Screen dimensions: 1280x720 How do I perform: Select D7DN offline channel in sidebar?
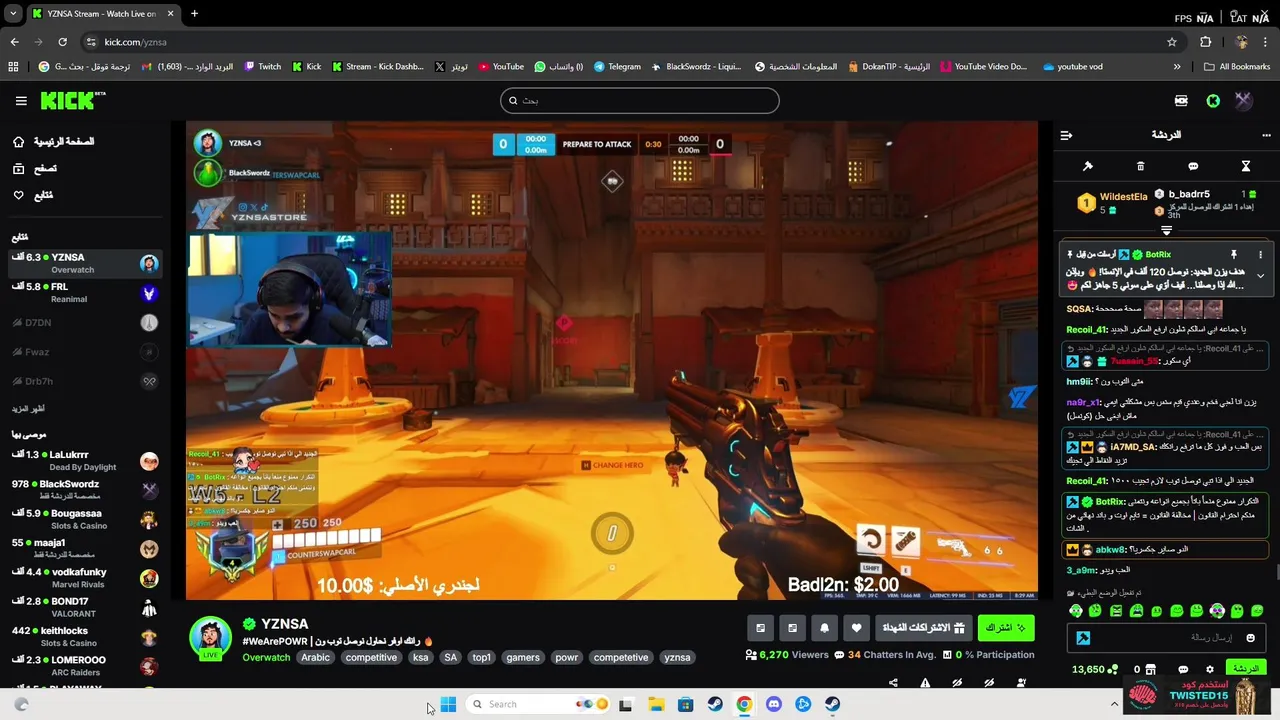(85, 323)
